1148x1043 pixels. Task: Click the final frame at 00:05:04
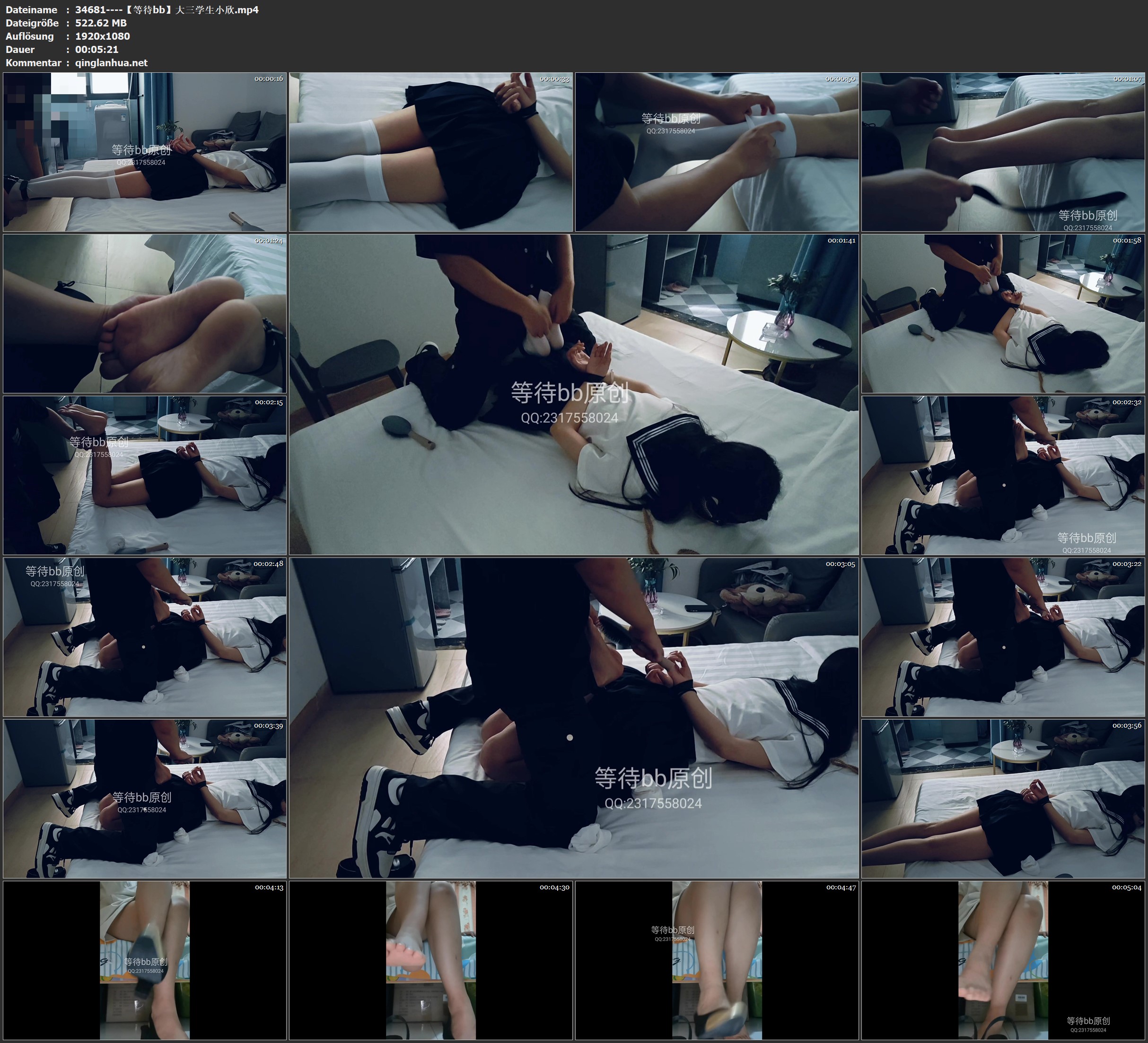pos(1003,960)
